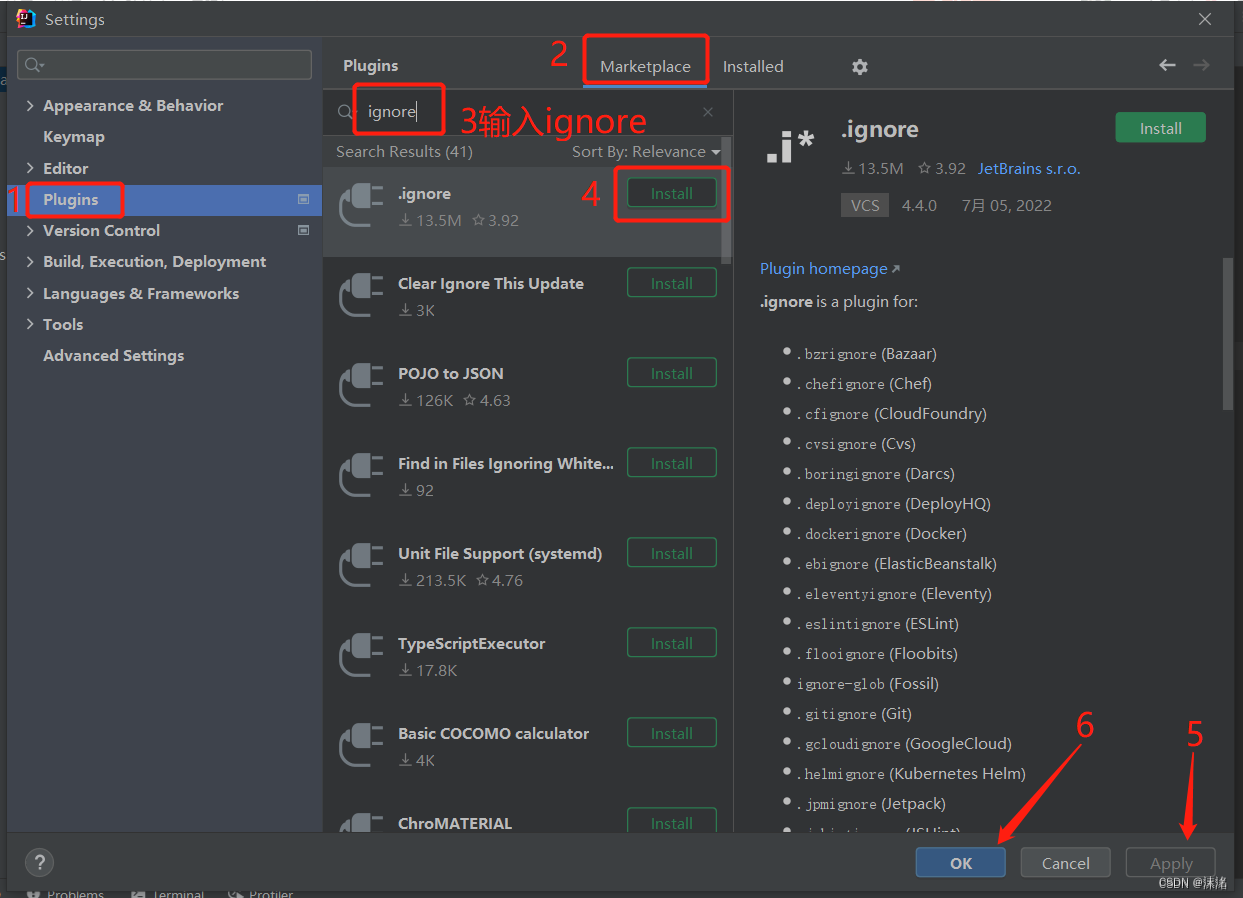Select Advanced Settings in the tree
The height and width of the screenshot is (898, 1243).
113,356
